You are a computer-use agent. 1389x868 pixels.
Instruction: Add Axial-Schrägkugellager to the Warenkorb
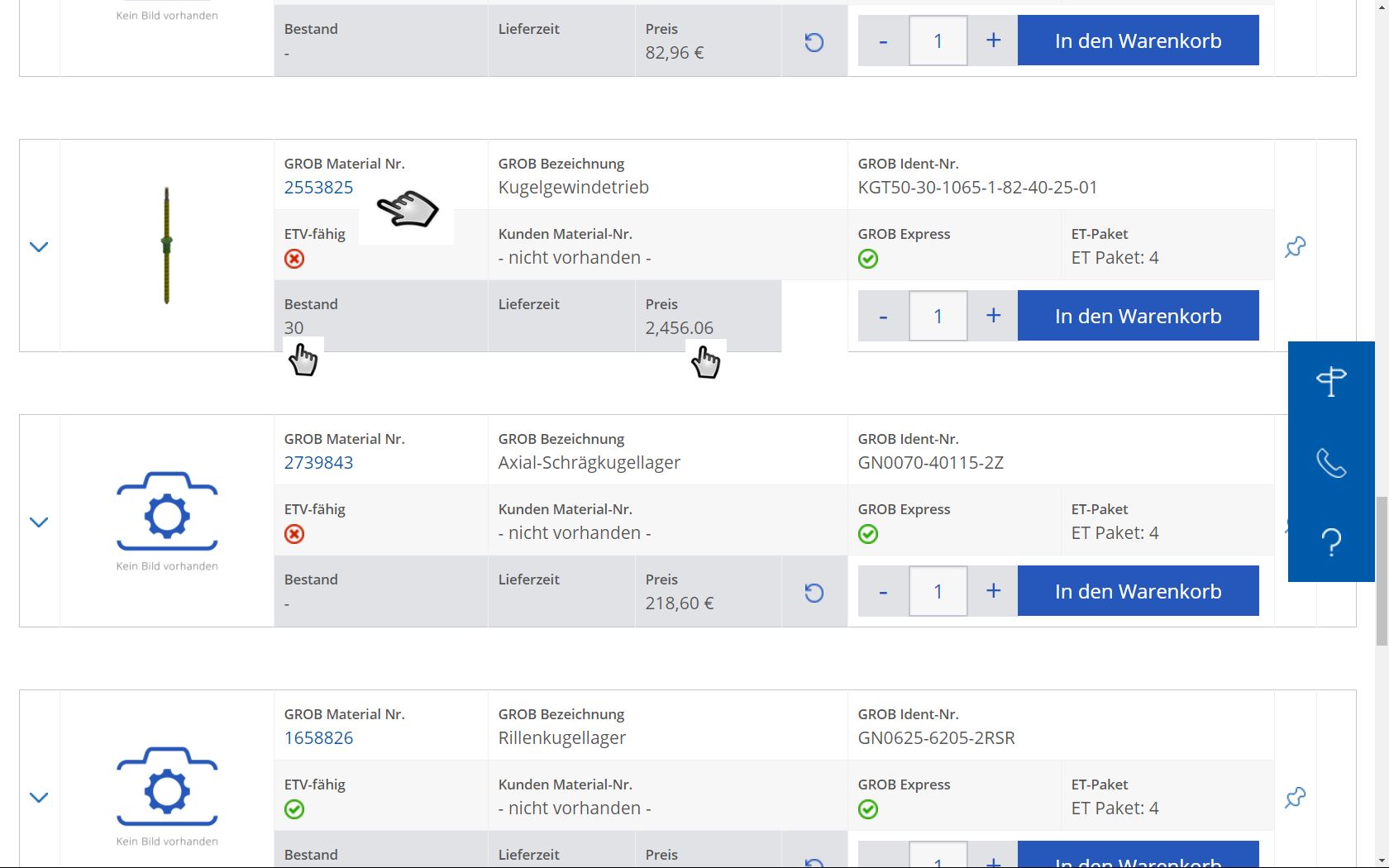point(1138,590)
